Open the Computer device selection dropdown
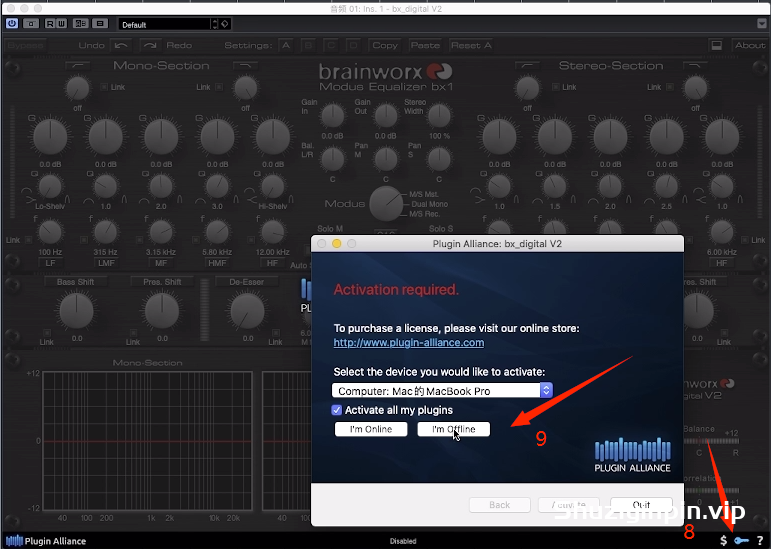Screen dimensions: 771x549 tap(442, 391)
